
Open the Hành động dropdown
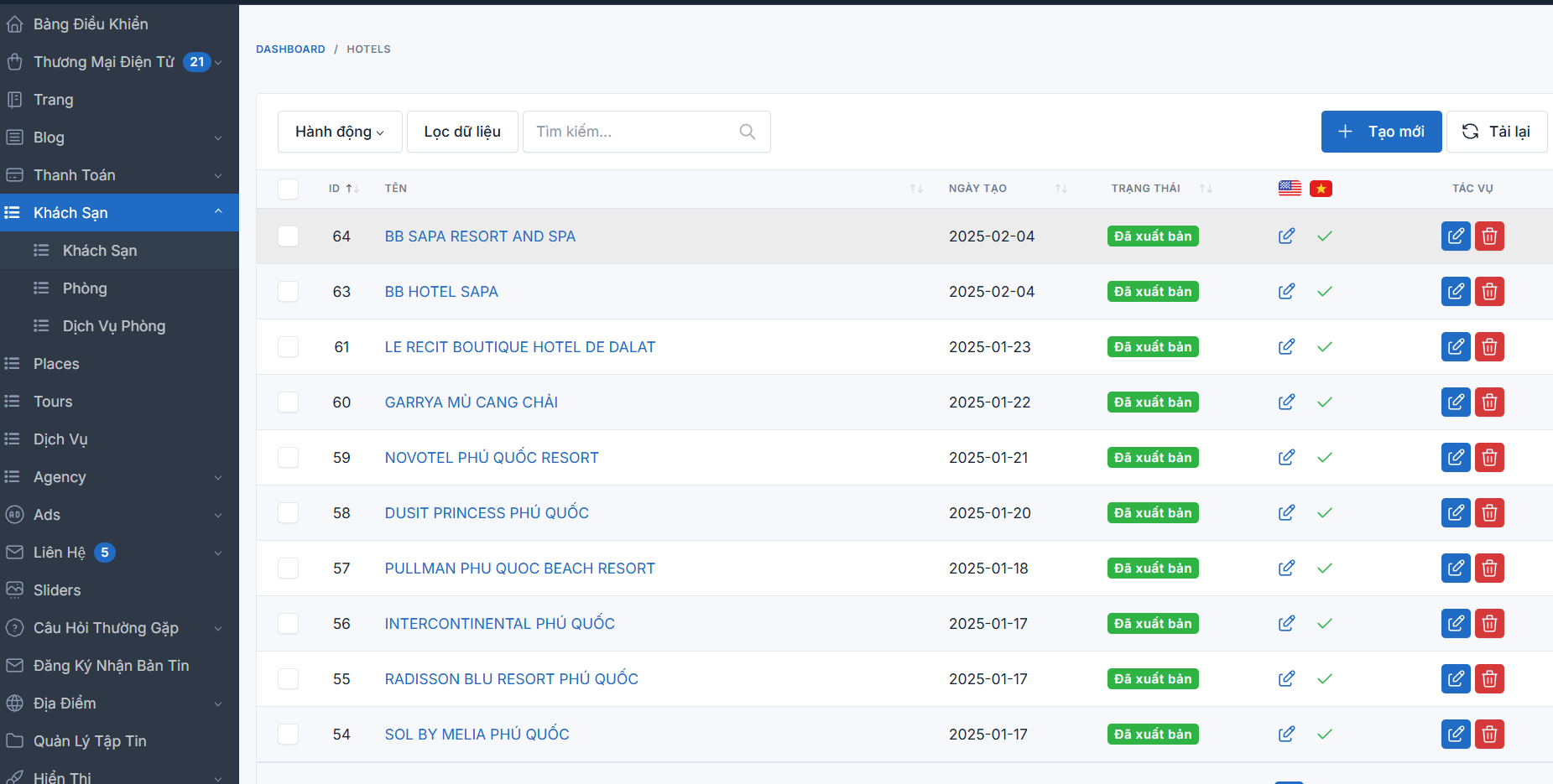340,132
